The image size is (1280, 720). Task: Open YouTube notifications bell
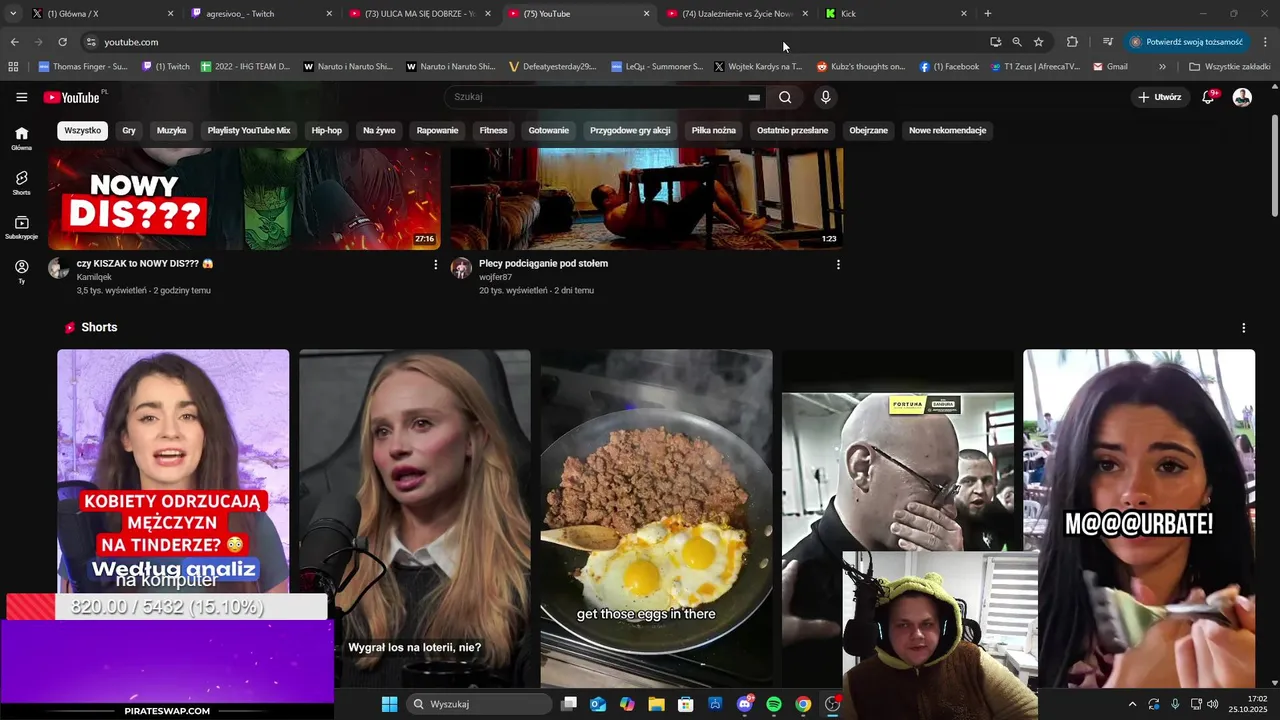point(1208,97)
